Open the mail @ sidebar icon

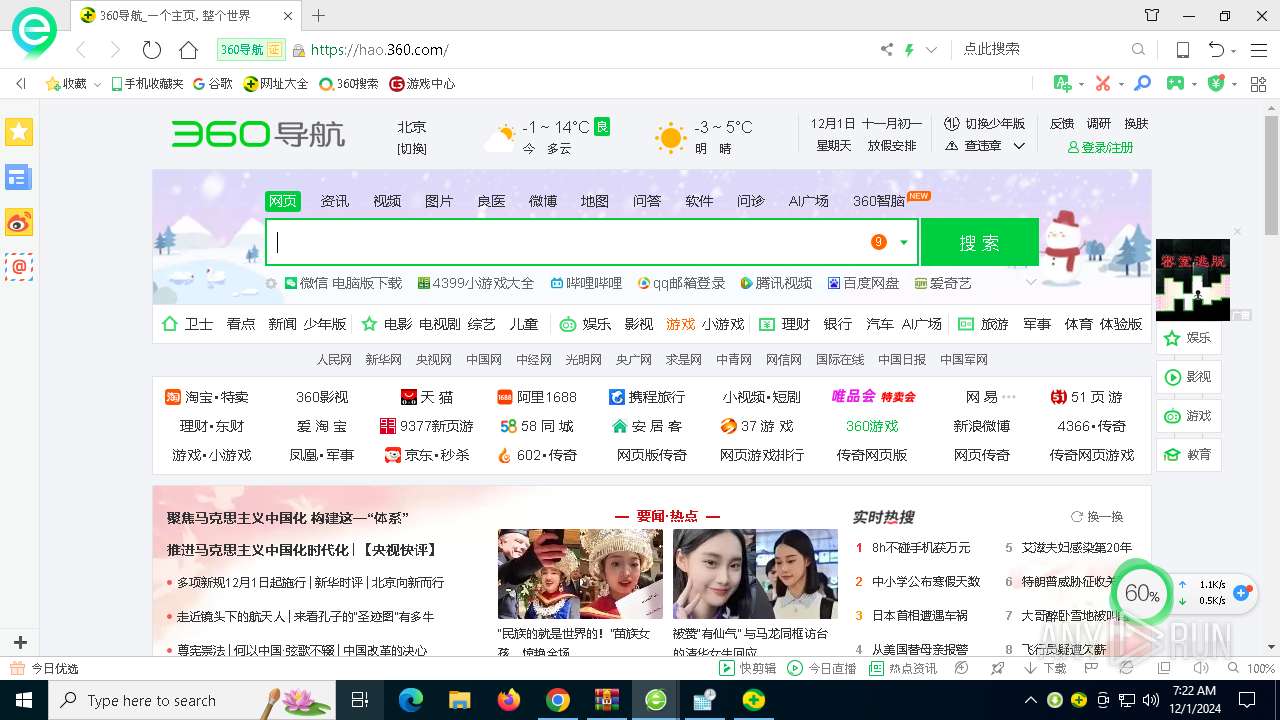point(19,267)
